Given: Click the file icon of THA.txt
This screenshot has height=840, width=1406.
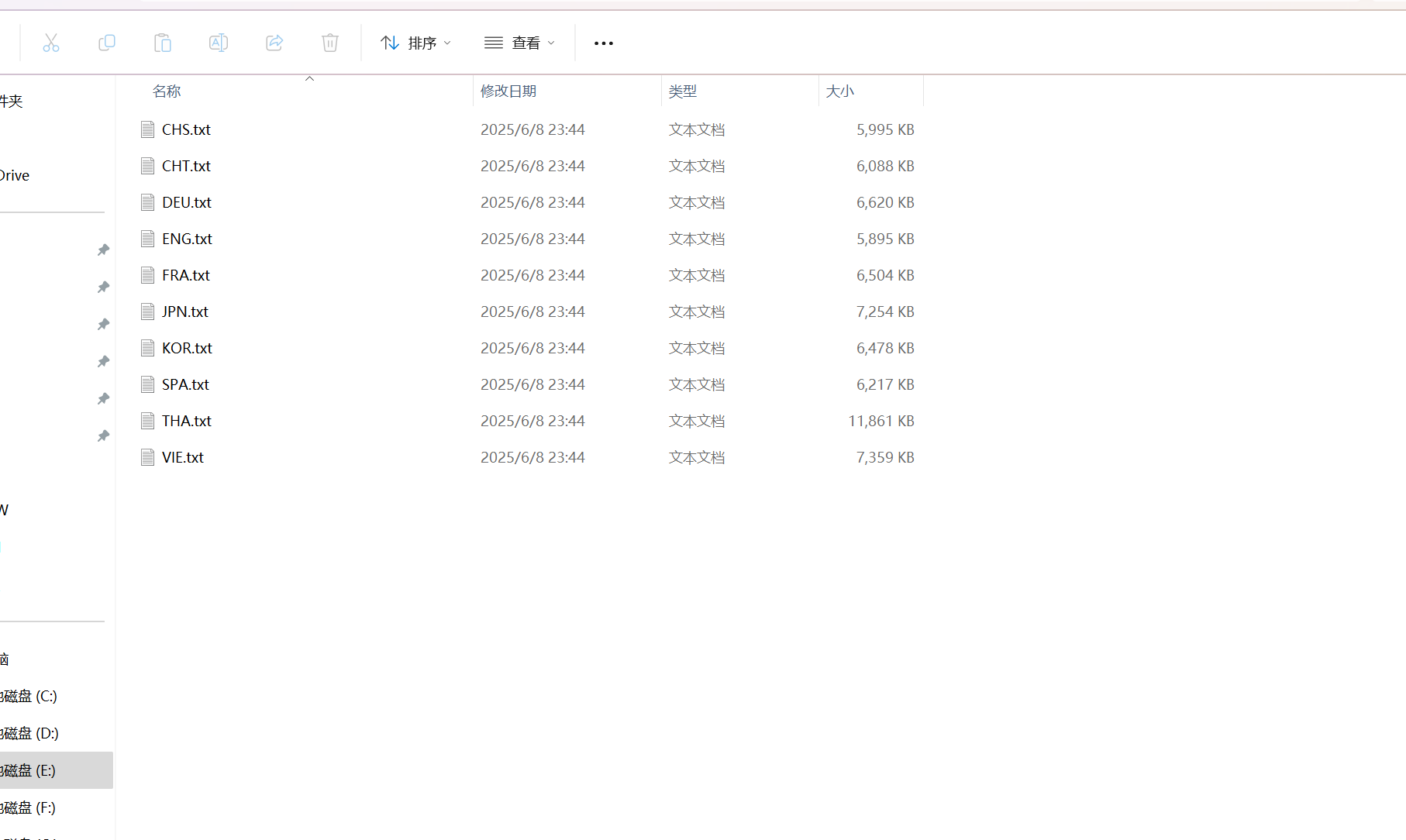Looking at the screenshot, I should (x=148, y=421).
